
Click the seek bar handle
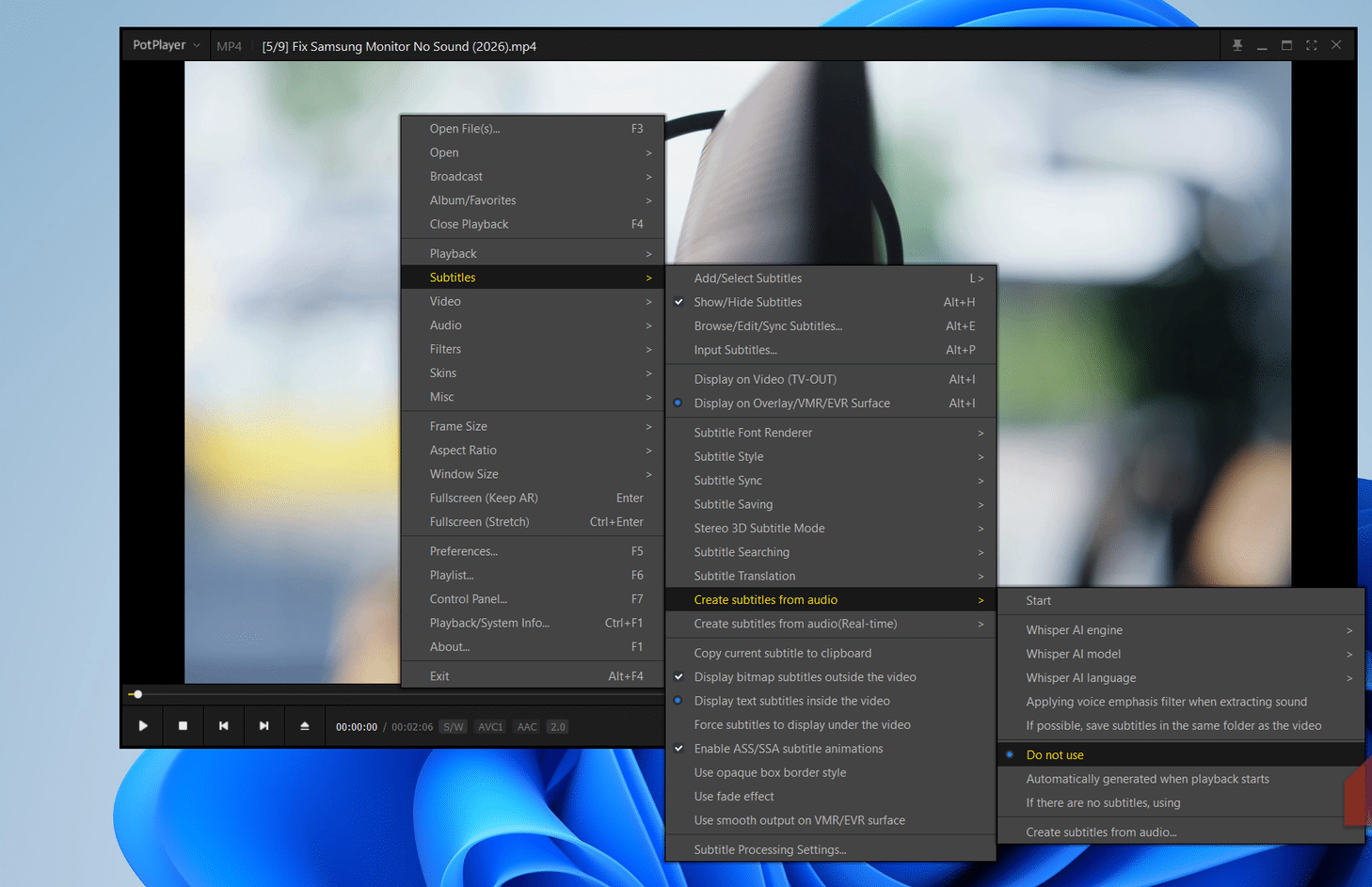(x=137, y=694)
